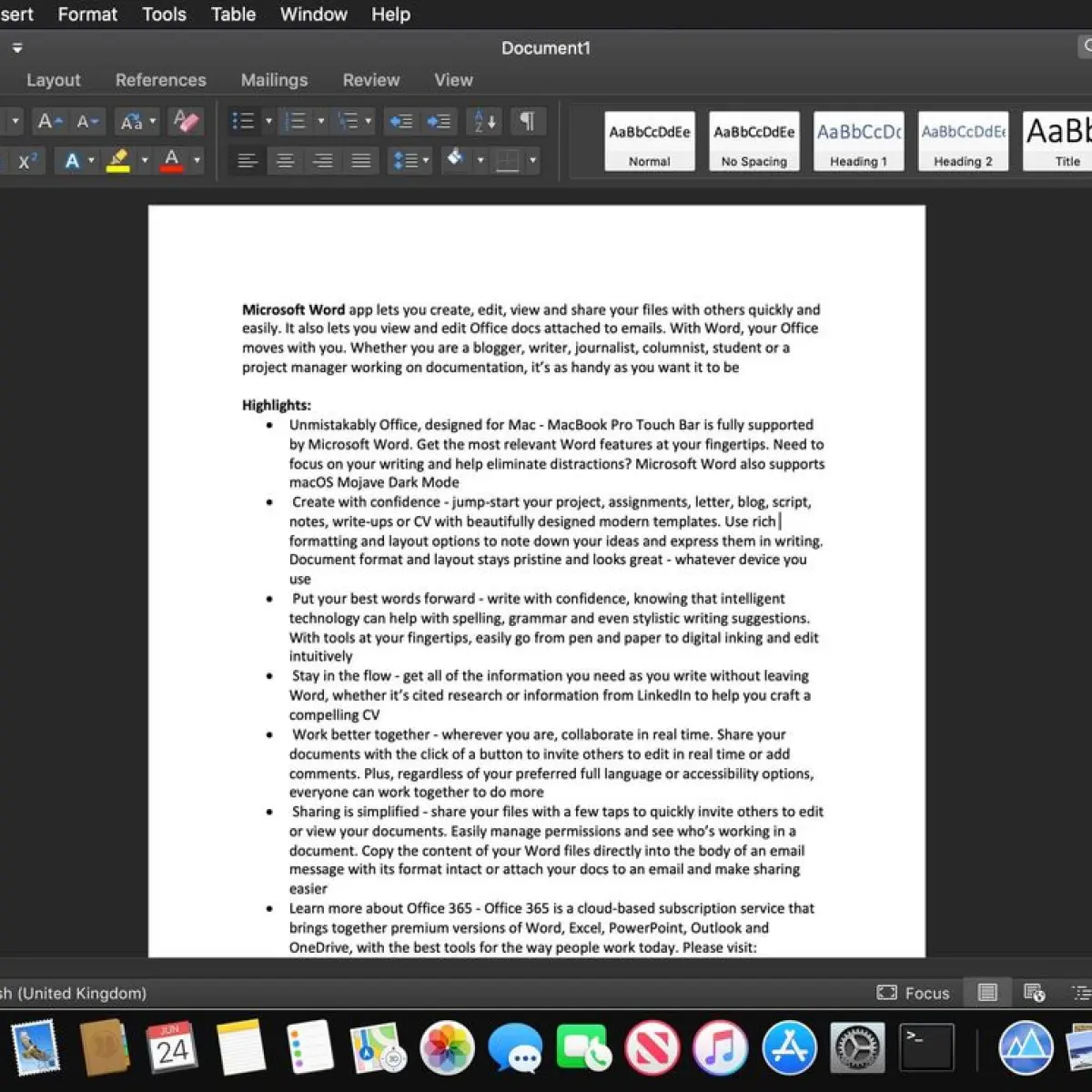Apply multilevel list formatting

[348, 121]
